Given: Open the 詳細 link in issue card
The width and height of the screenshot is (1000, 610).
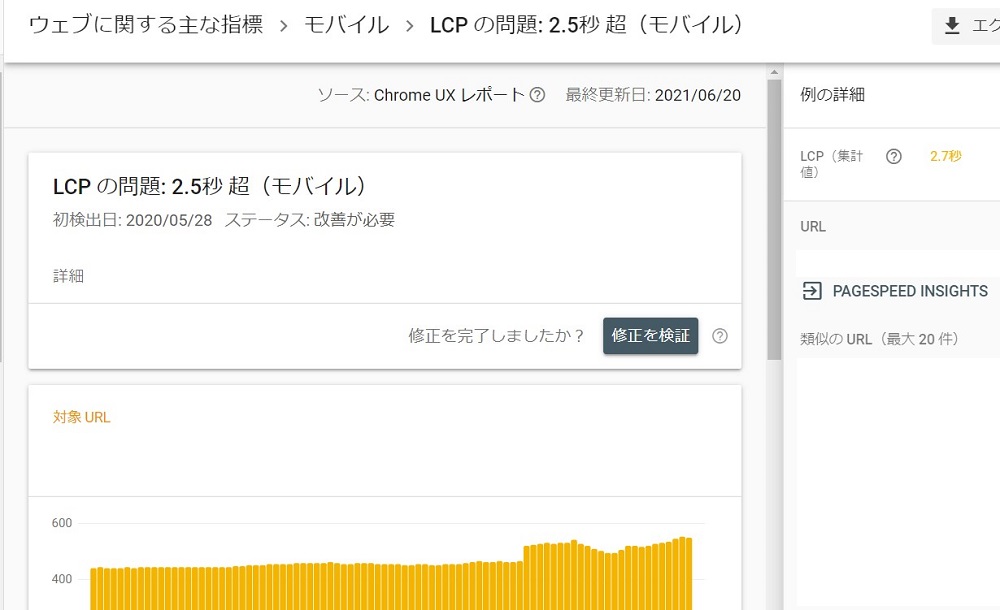Looking at the screenshot, I should click(69, 276).
